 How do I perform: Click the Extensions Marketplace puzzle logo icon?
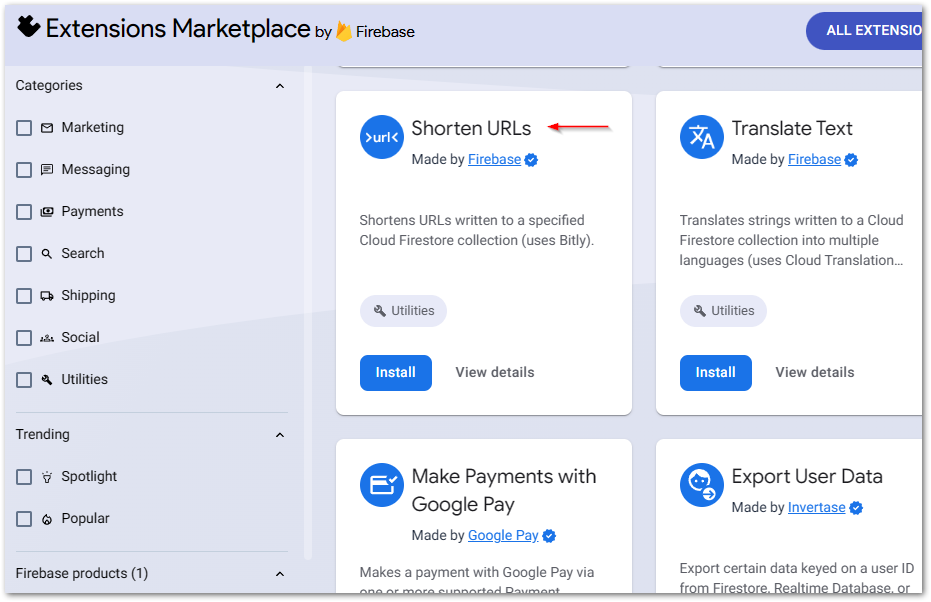click(28, 27)
